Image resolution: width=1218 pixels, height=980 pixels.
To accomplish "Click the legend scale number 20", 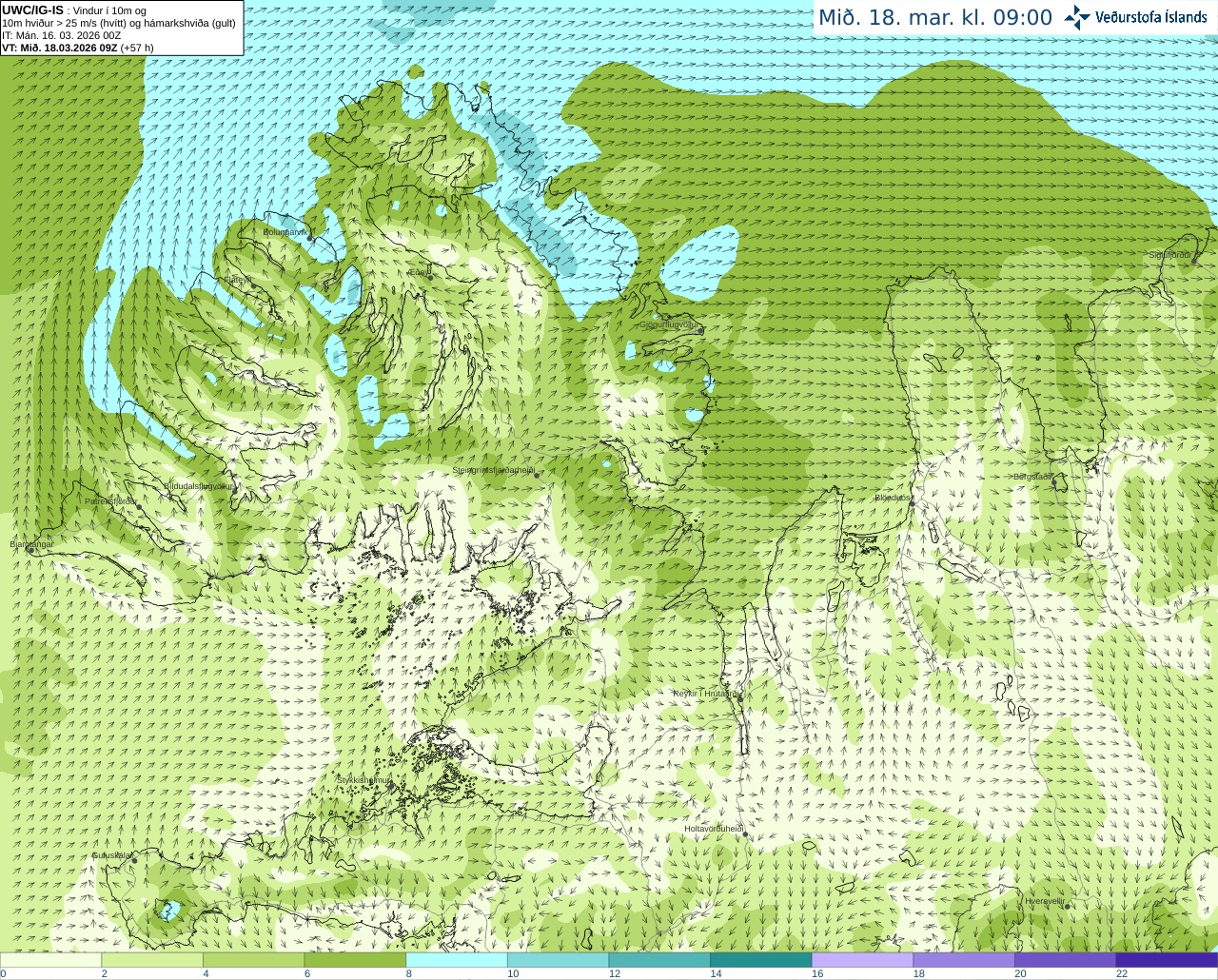I will [x=1021, y=973].
